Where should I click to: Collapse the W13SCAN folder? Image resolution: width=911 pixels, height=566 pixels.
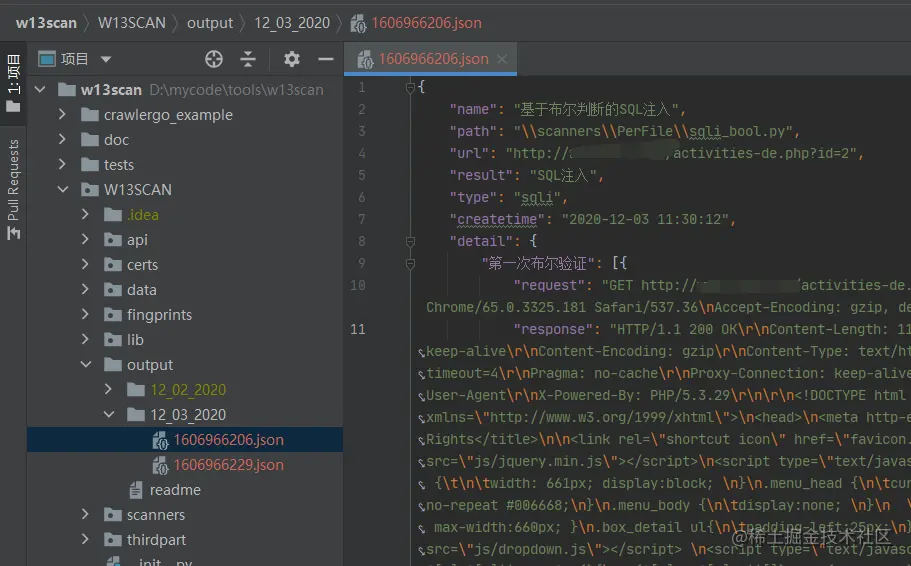[63, 189]
